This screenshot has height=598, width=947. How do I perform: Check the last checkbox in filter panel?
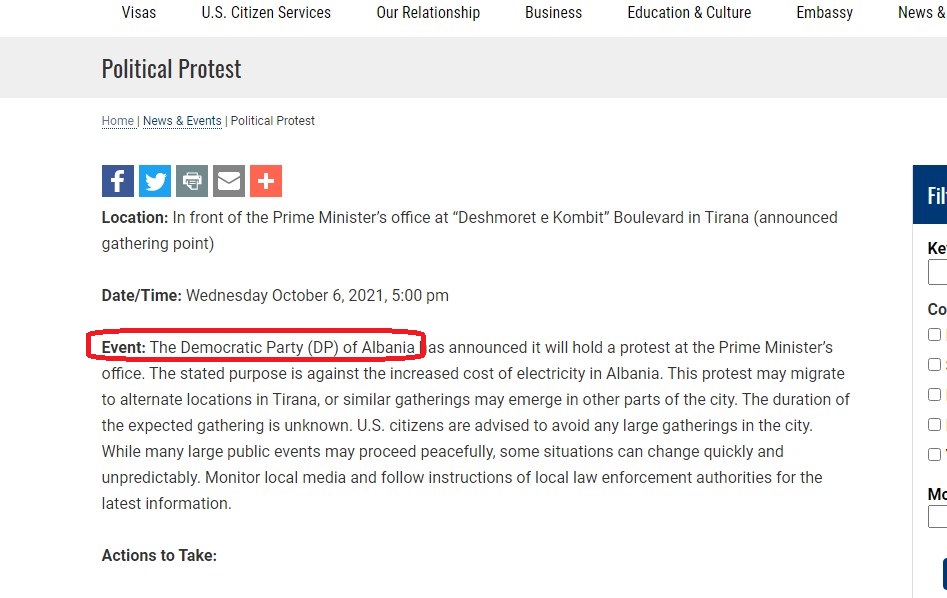[x=934, y=455]
